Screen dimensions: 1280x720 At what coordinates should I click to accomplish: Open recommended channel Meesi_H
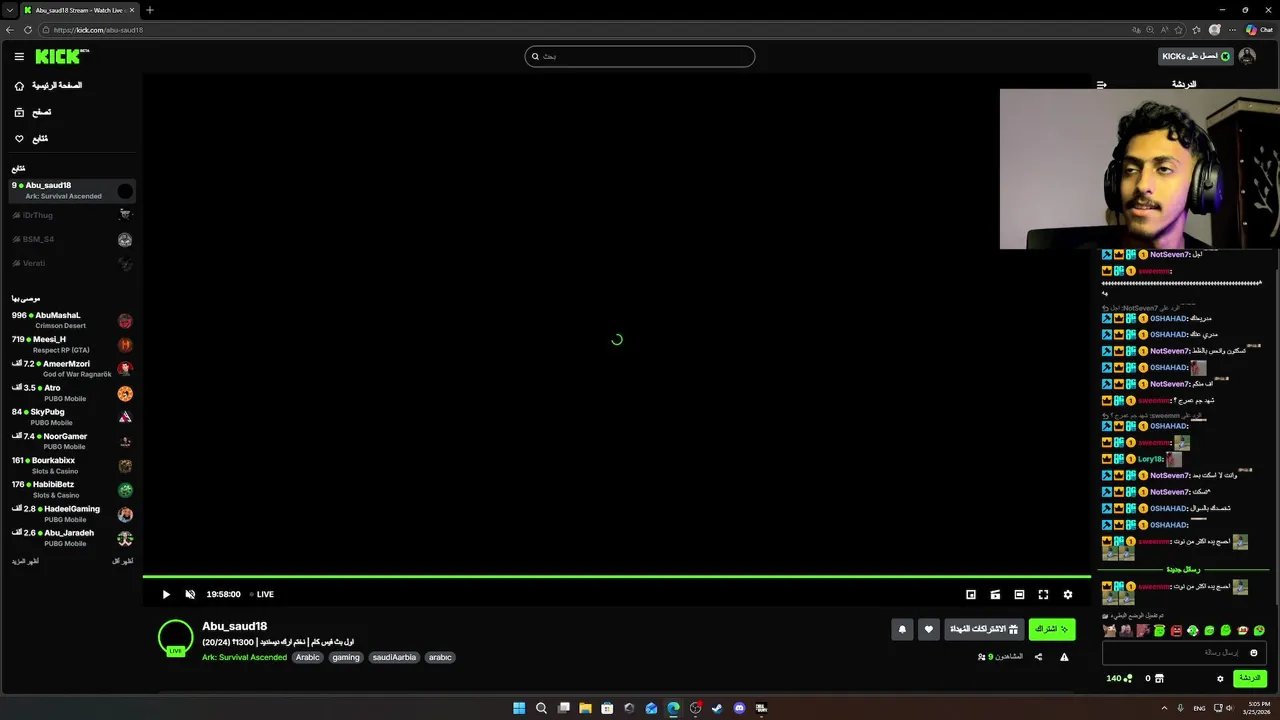point(72,344)
